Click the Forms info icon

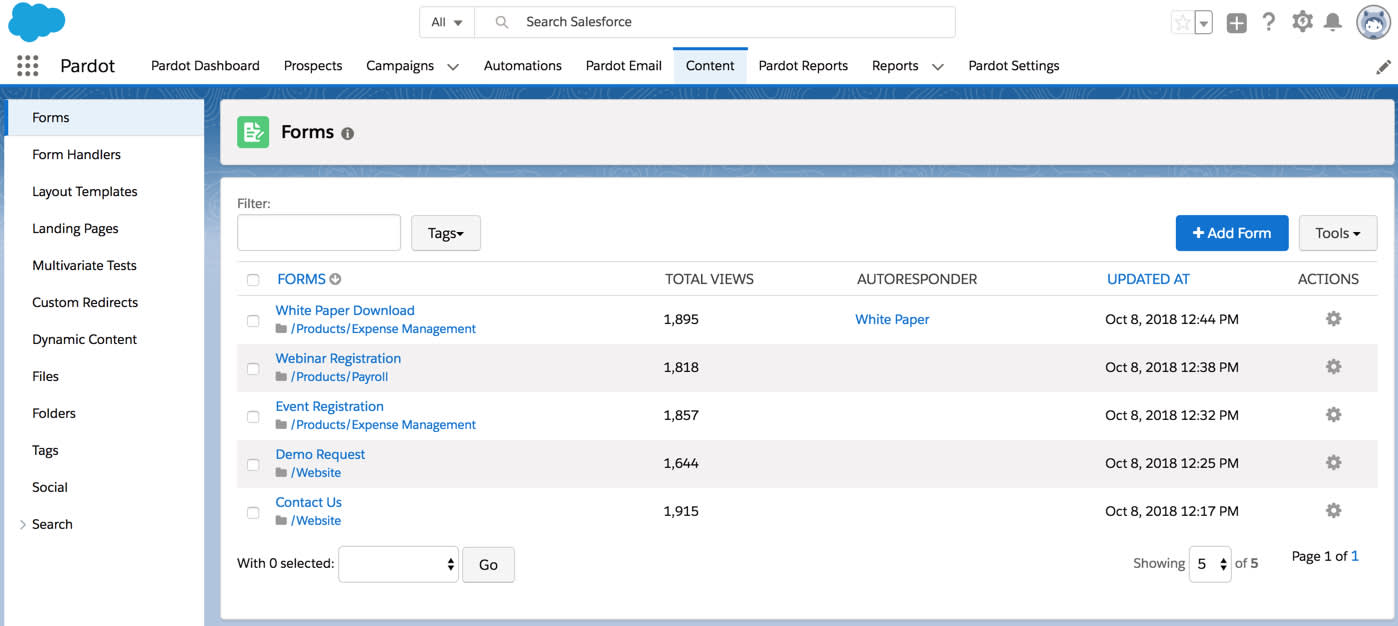click(x=347, y=133)
